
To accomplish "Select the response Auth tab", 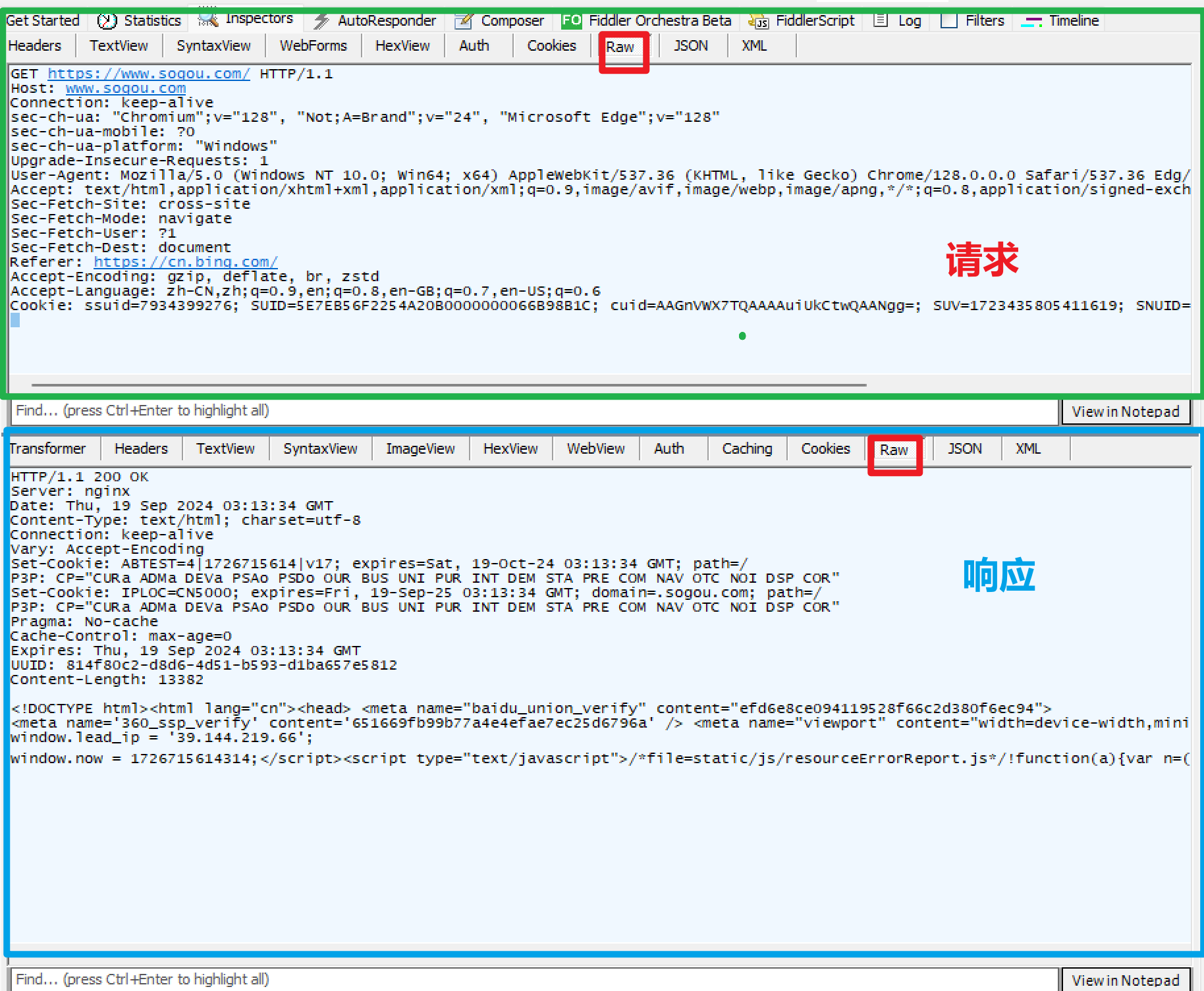I will [x=669, y=448].
